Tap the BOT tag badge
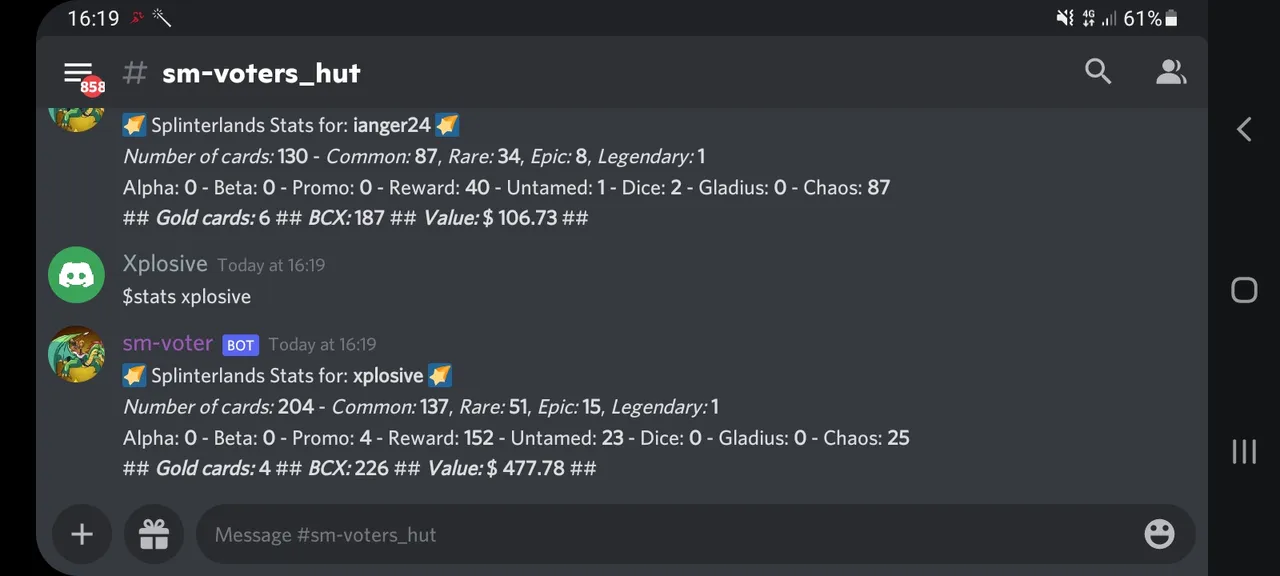Image resolution: width=1280 pixels, height=576 pixels. coord(240,345)
